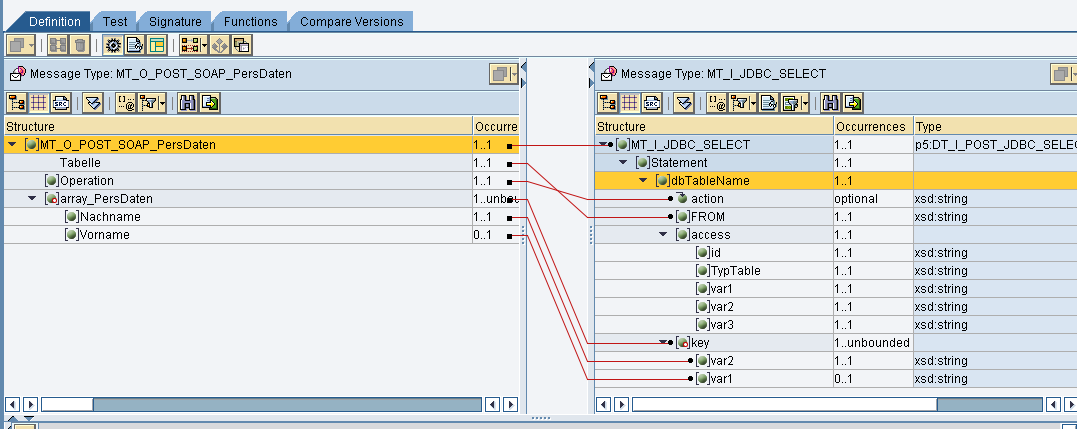1077x429 pixels.
Task: Click the delete trash icon in top toolbar
Action: [80, 45]
